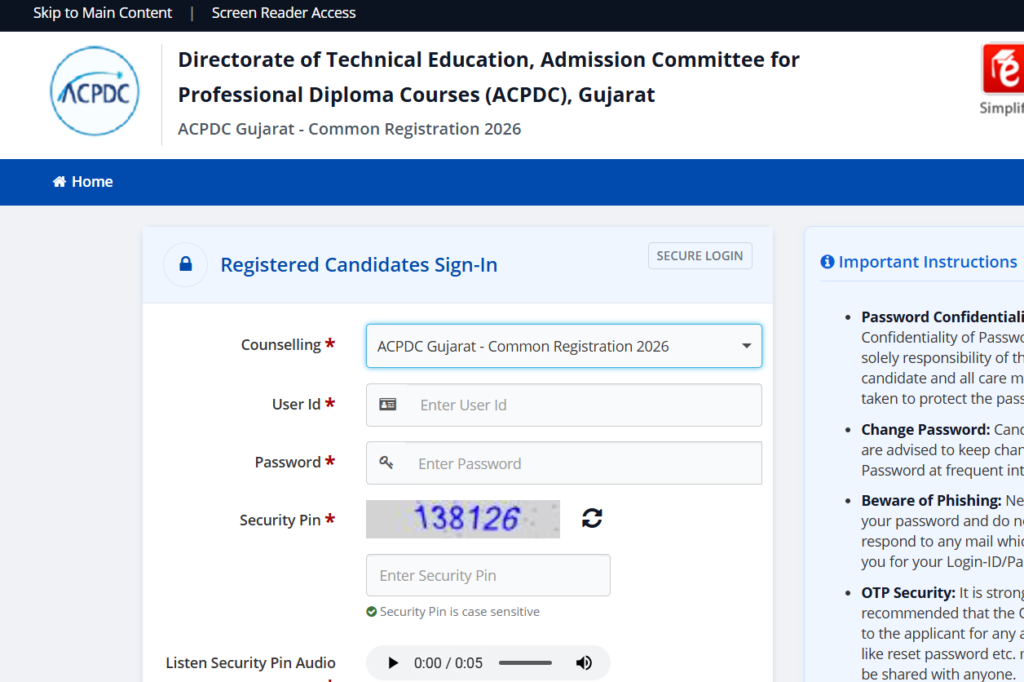This screenshot has width=1024, height=682.
Task: Click the Registered Candidates Sign-In heading
Action: 359,265
